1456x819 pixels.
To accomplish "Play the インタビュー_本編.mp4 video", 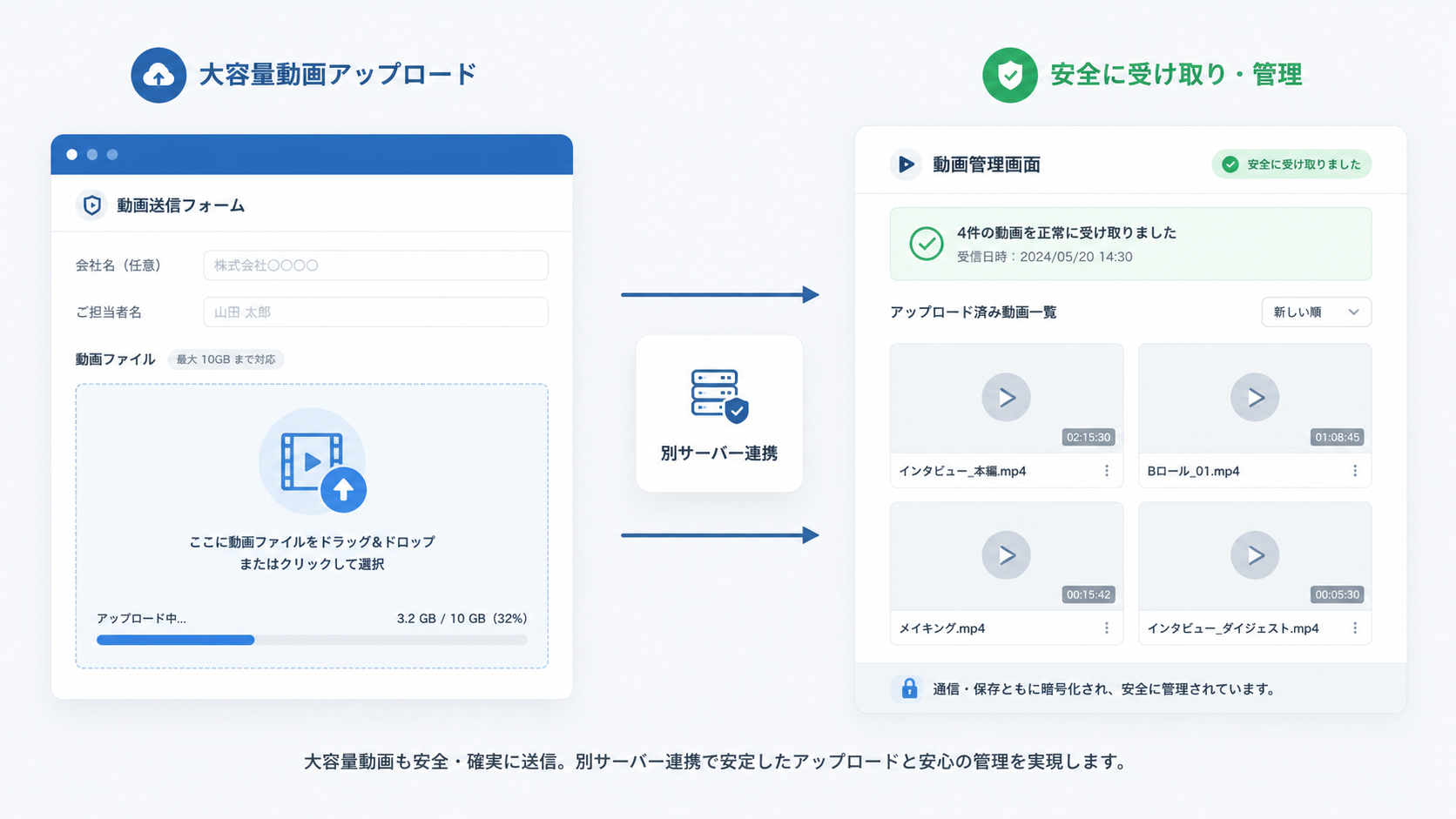I will coord(1006,398).
